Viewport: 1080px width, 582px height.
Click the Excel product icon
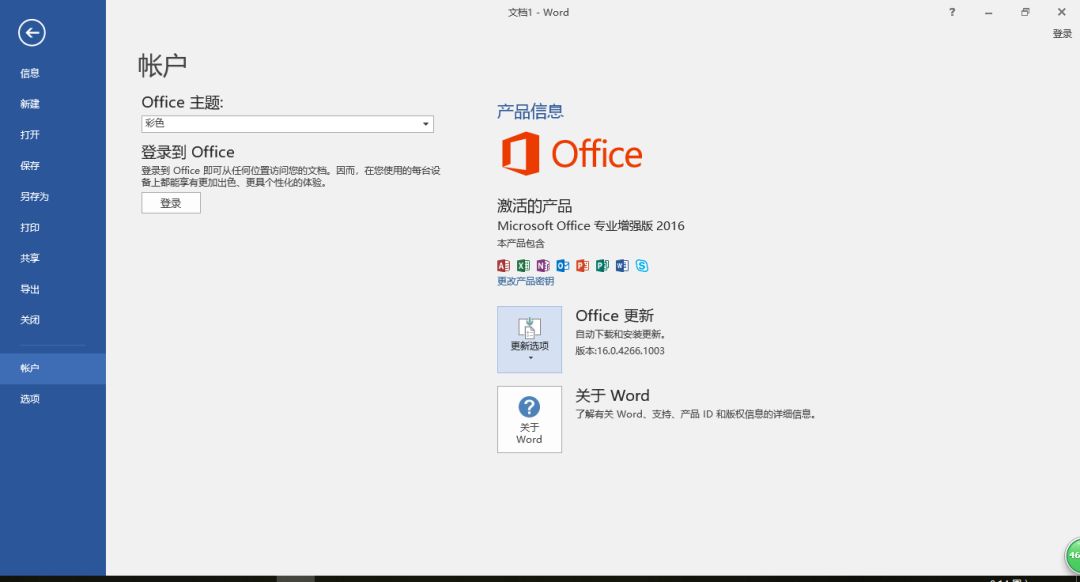(x=523, y=265)
